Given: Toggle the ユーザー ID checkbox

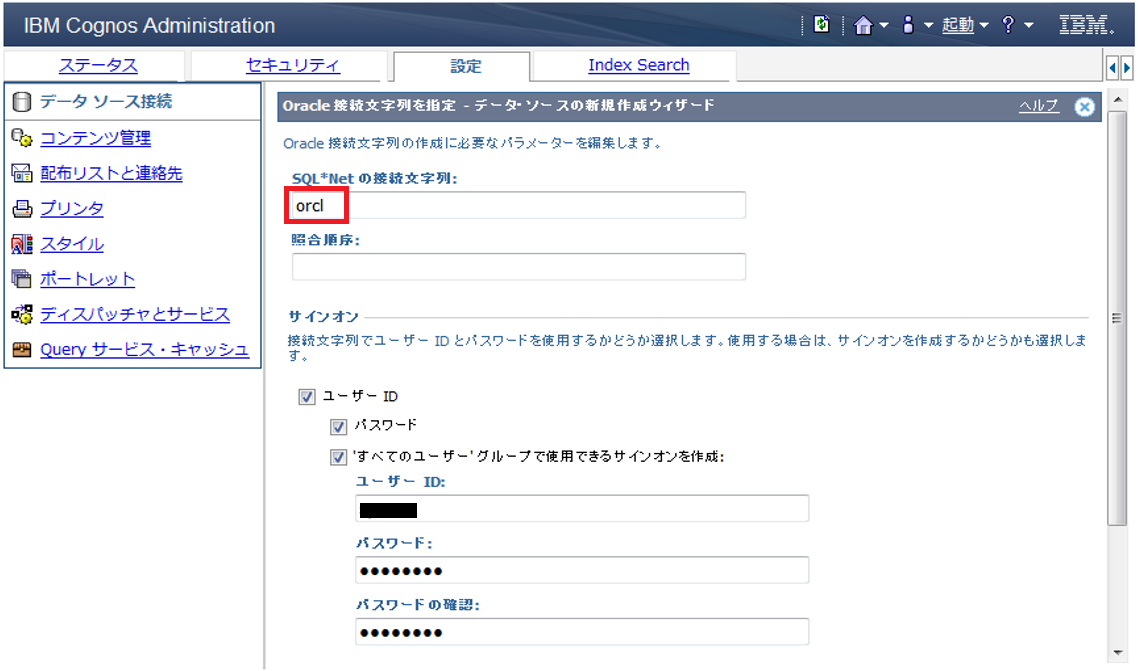Looking at the screenshot, I should pyautogui.click(x=306, y=397).
